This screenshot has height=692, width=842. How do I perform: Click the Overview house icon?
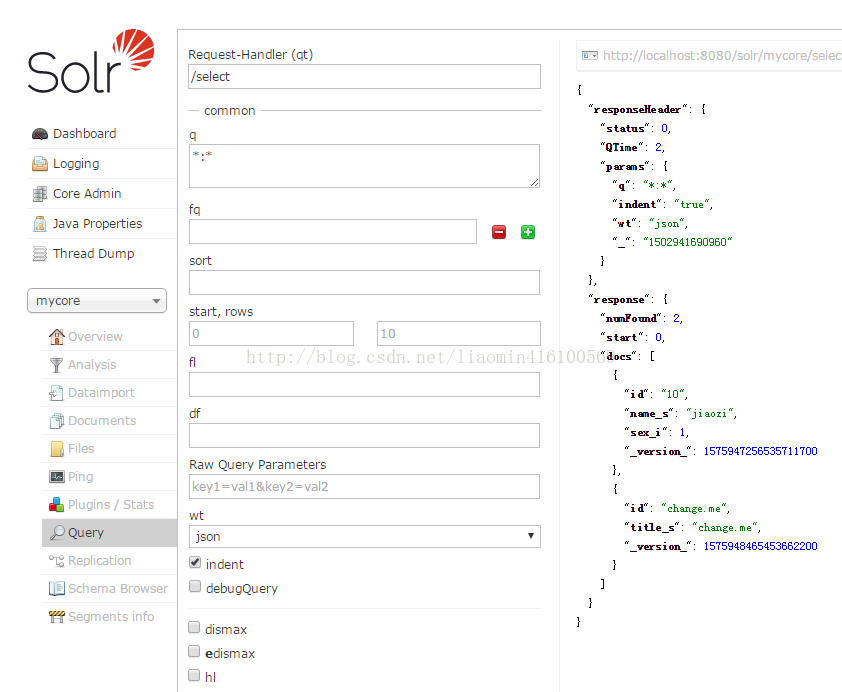click(x=56, y=337)
